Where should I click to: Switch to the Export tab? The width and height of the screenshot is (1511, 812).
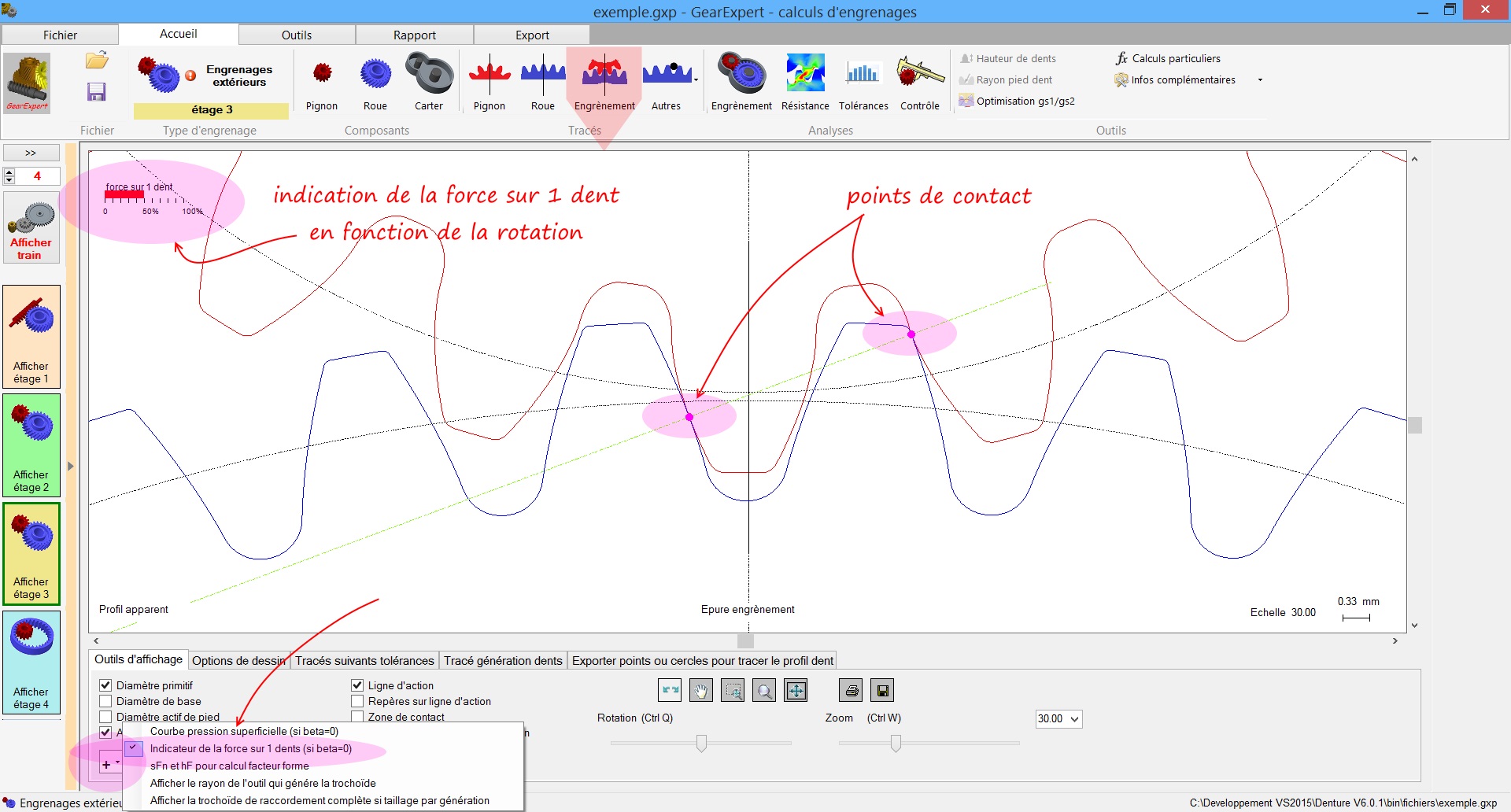point(532,35)
